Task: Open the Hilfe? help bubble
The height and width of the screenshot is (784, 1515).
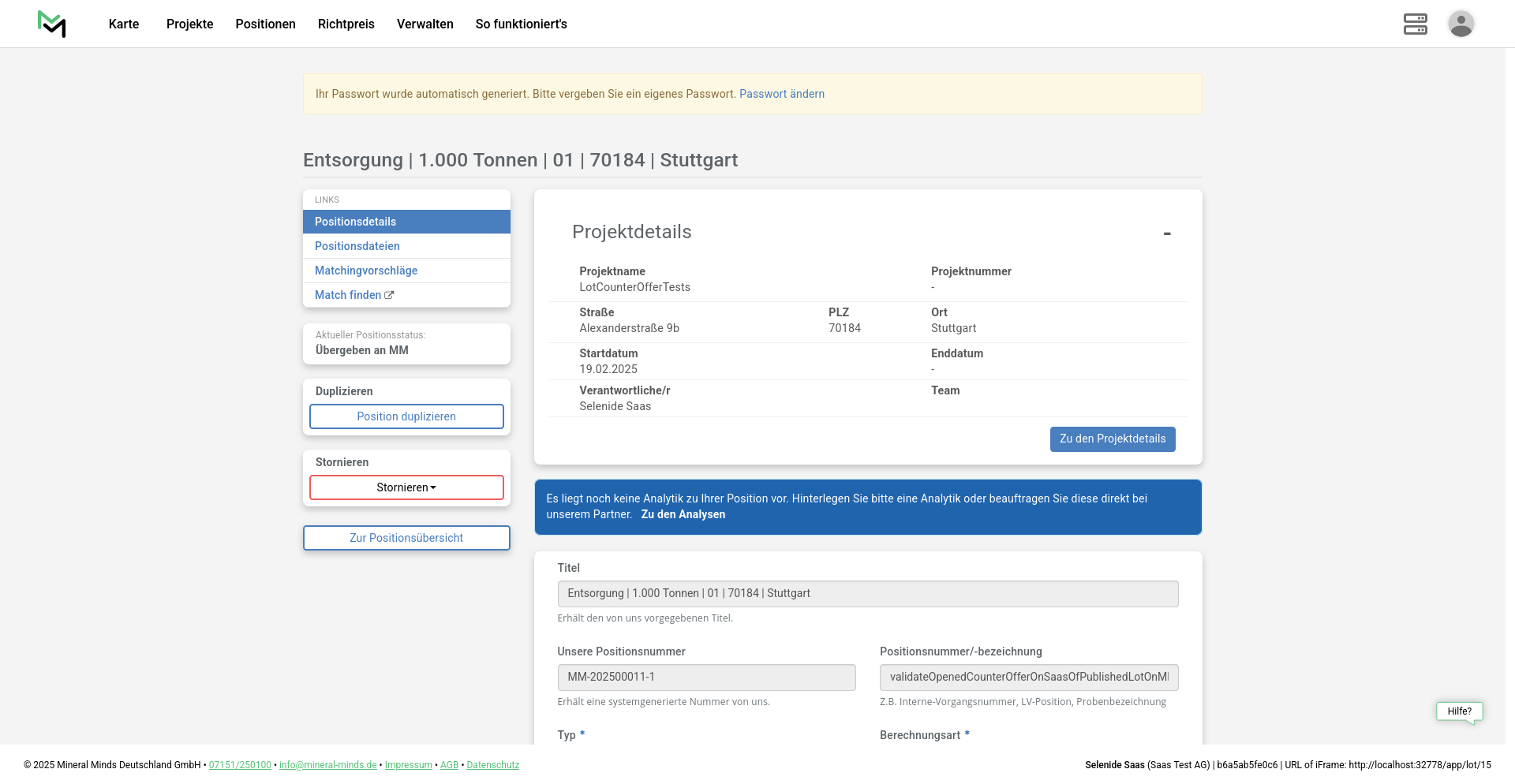Action: (1459, 711)
